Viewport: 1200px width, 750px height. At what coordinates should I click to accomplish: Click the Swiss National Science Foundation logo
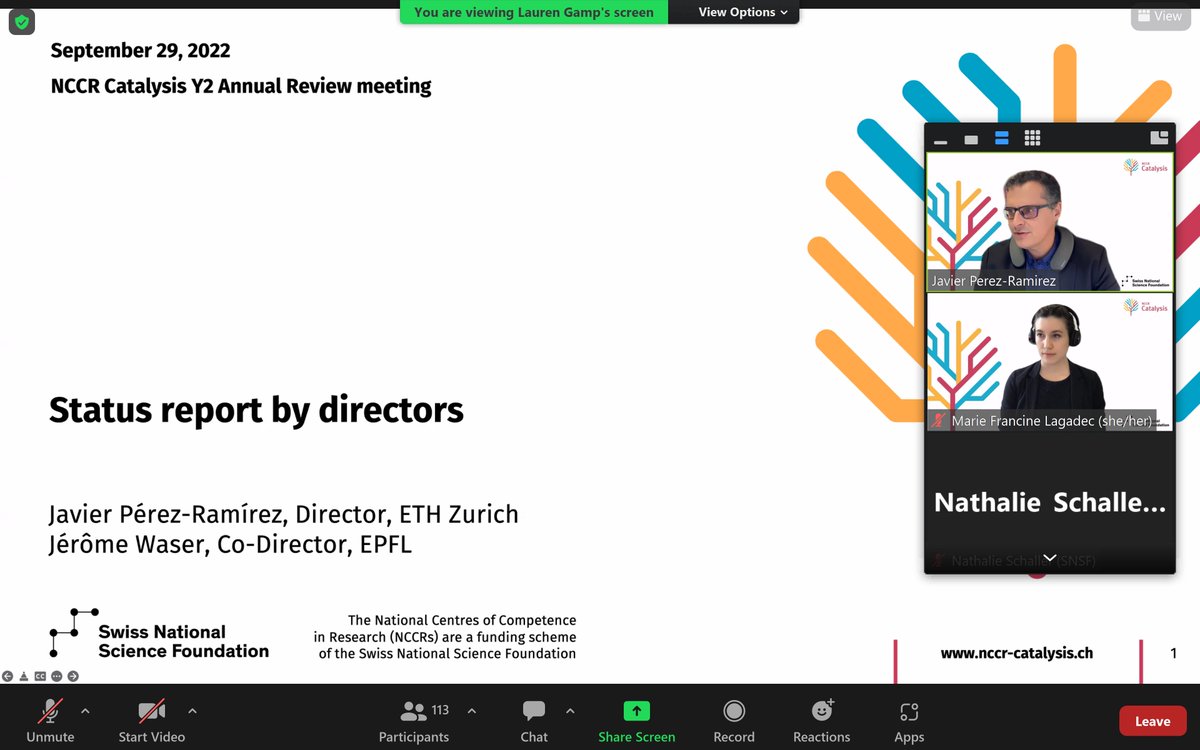click(159, 634)
